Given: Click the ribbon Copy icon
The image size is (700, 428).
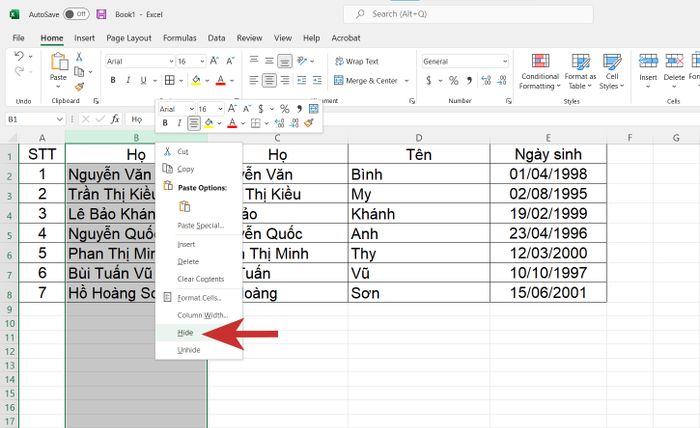Looking at the screenshot, I should click(79, 71).
